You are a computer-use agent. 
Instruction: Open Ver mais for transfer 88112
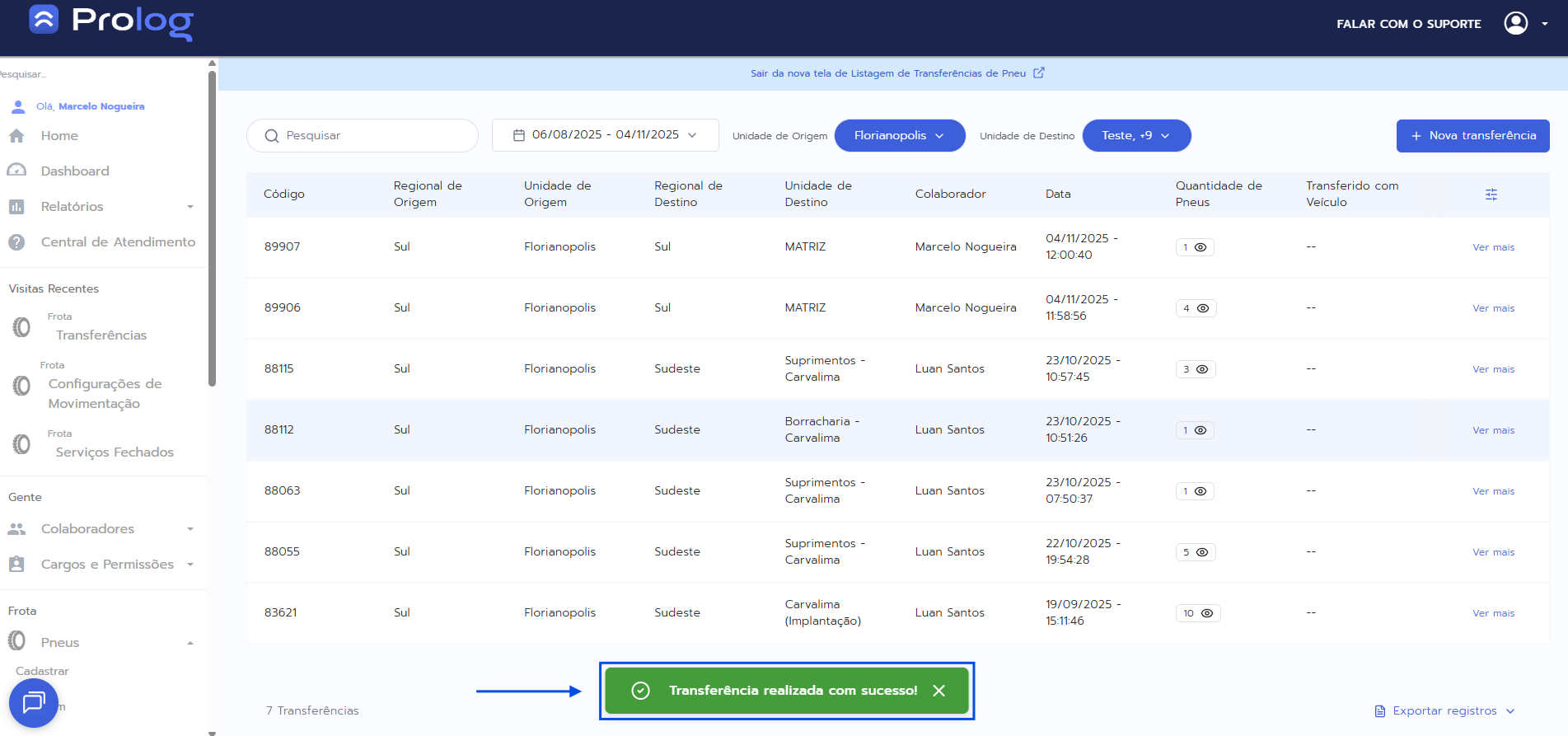1493,430
